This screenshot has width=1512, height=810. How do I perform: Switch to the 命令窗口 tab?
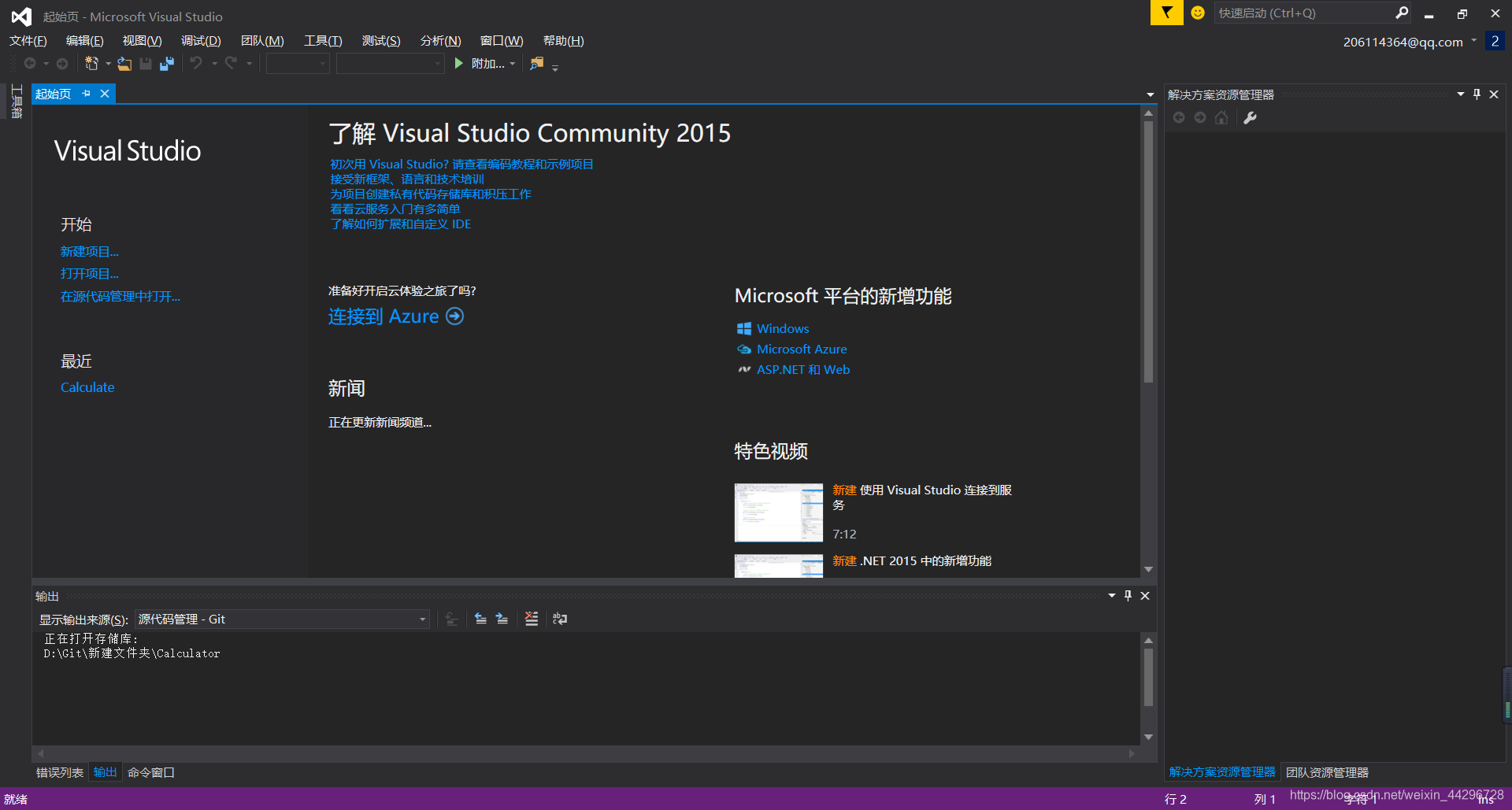(150, 772)
